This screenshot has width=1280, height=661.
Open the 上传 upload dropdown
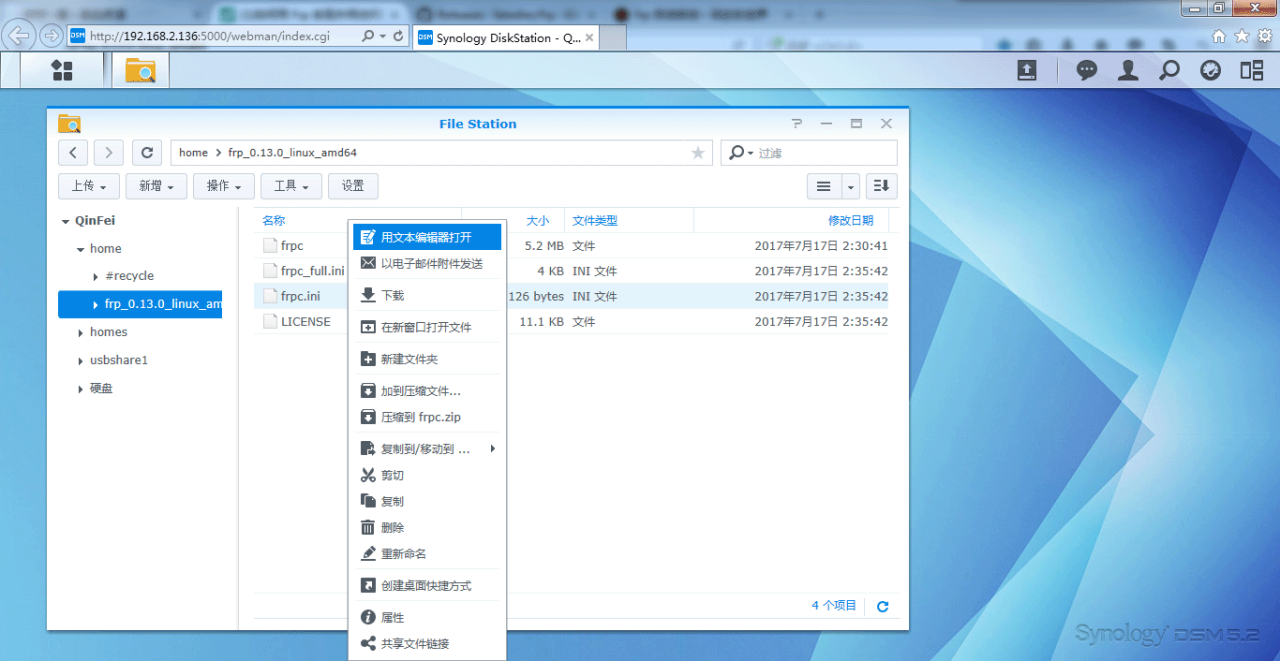[x=89, y=186]
